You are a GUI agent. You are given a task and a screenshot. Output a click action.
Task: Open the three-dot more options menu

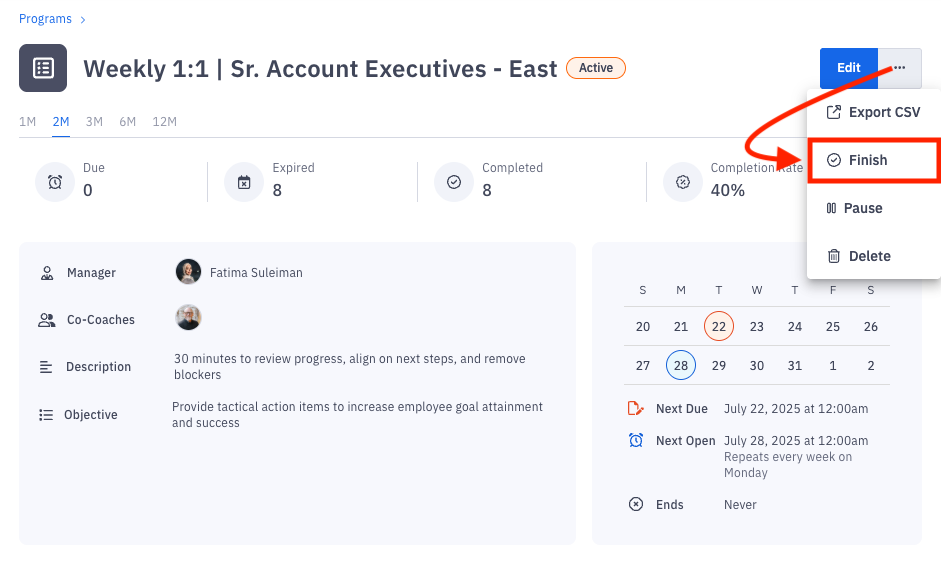[x=900, y=68]
